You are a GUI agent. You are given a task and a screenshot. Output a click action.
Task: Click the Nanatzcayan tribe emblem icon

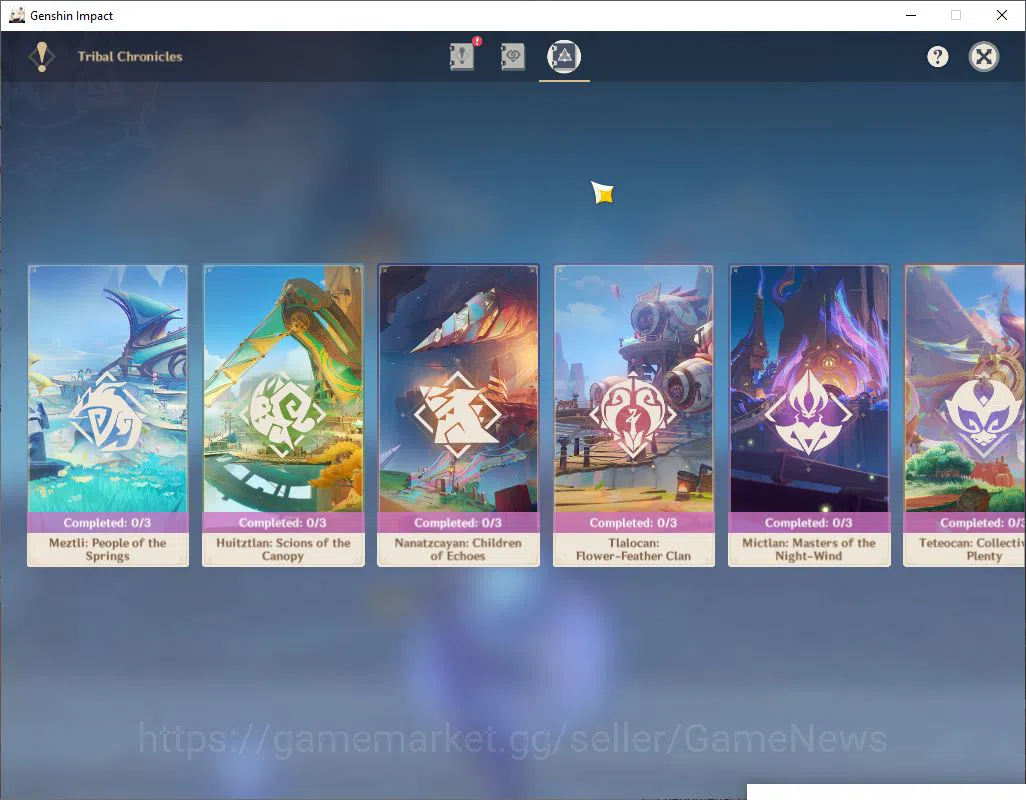458,415
